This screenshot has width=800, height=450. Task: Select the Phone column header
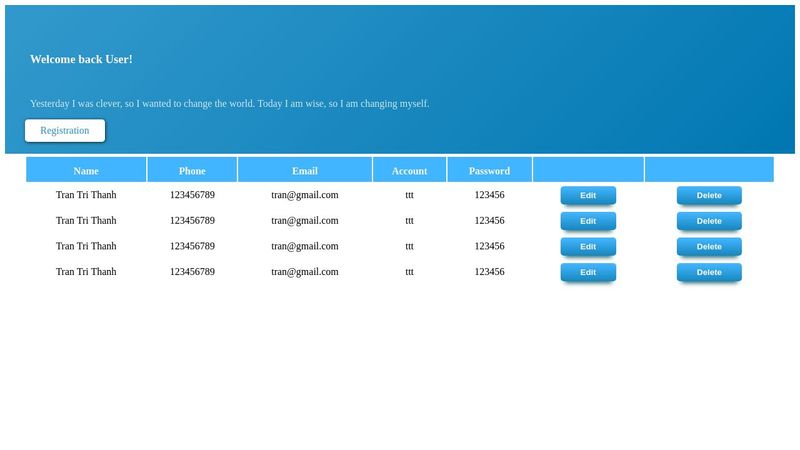tap(192, 170)
